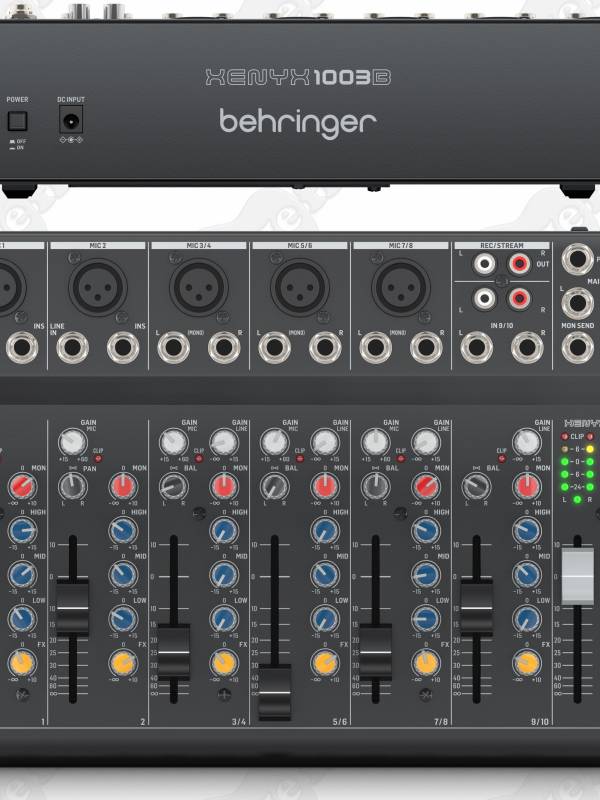600x800 pixels.
Task: Click channel 5/6 right line jack
Action: pyautogui.click(x=325, y=347)
